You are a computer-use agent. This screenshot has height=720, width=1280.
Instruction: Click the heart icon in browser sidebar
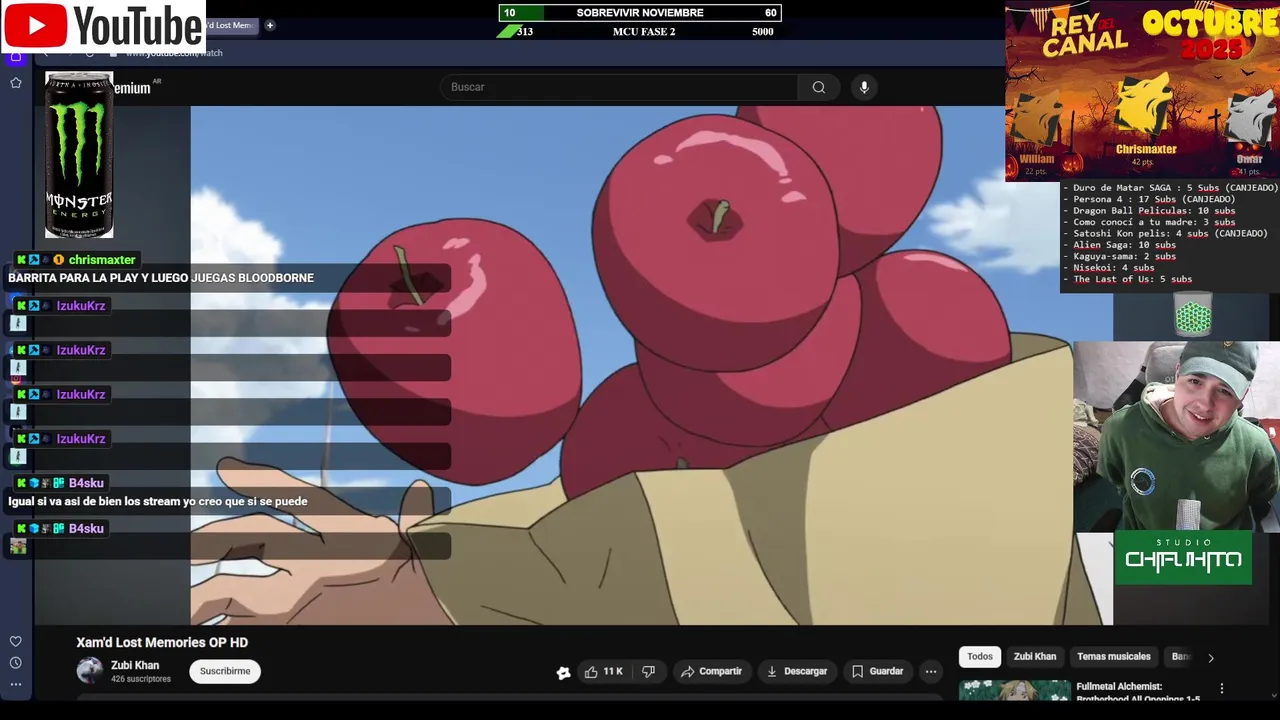[16, 641]
